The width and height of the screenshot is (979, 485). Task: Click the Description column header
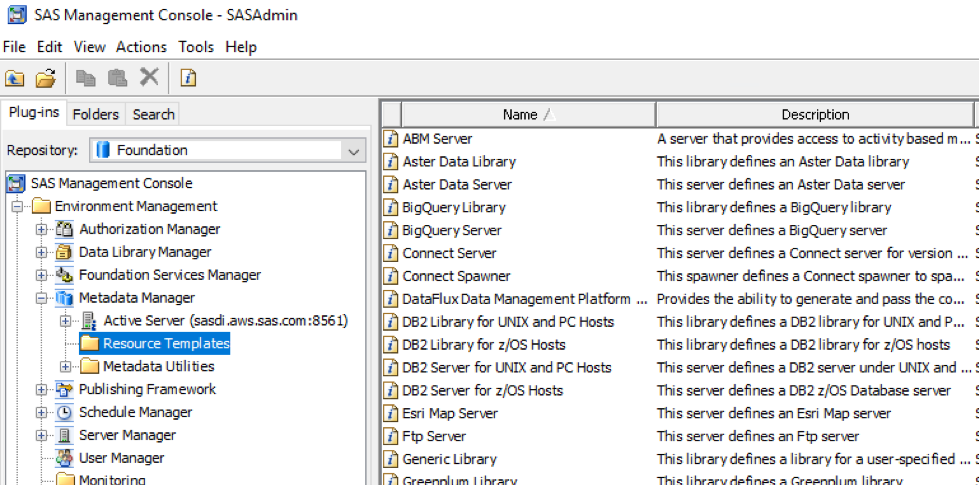point(815,114)
